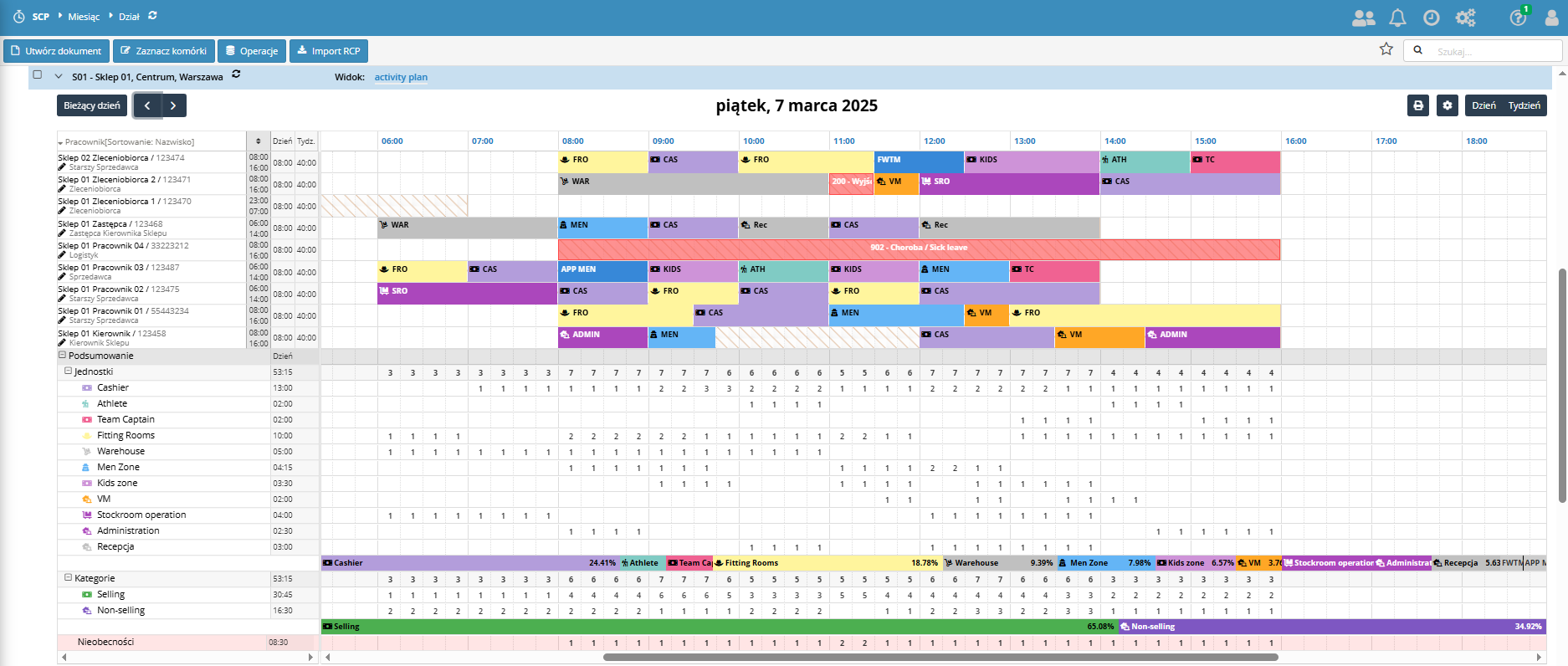Select the FWTM shift block
Viewport: 1568px width, 666px height.
(919, 161)
